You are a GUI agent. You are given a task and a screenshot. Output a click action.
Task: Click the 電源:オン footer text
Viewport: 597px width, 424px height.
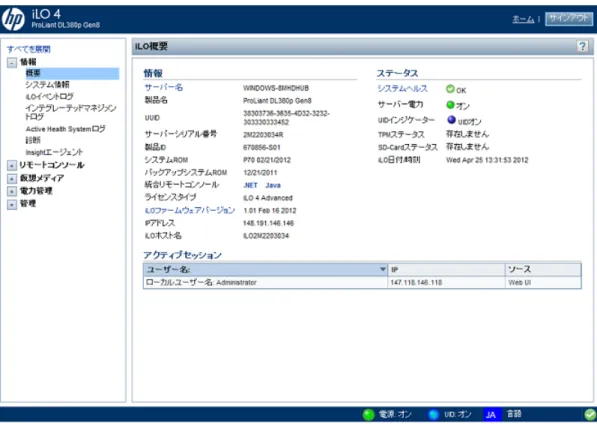tap(395, 414)
